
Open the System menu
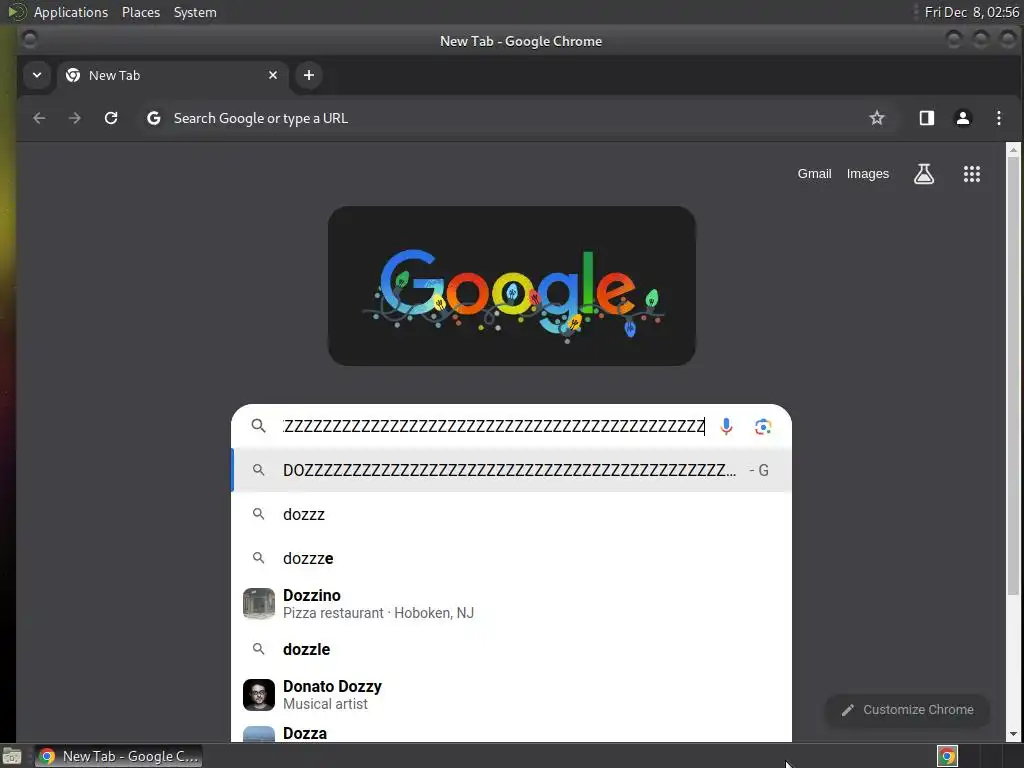click(x=195, y=12)
